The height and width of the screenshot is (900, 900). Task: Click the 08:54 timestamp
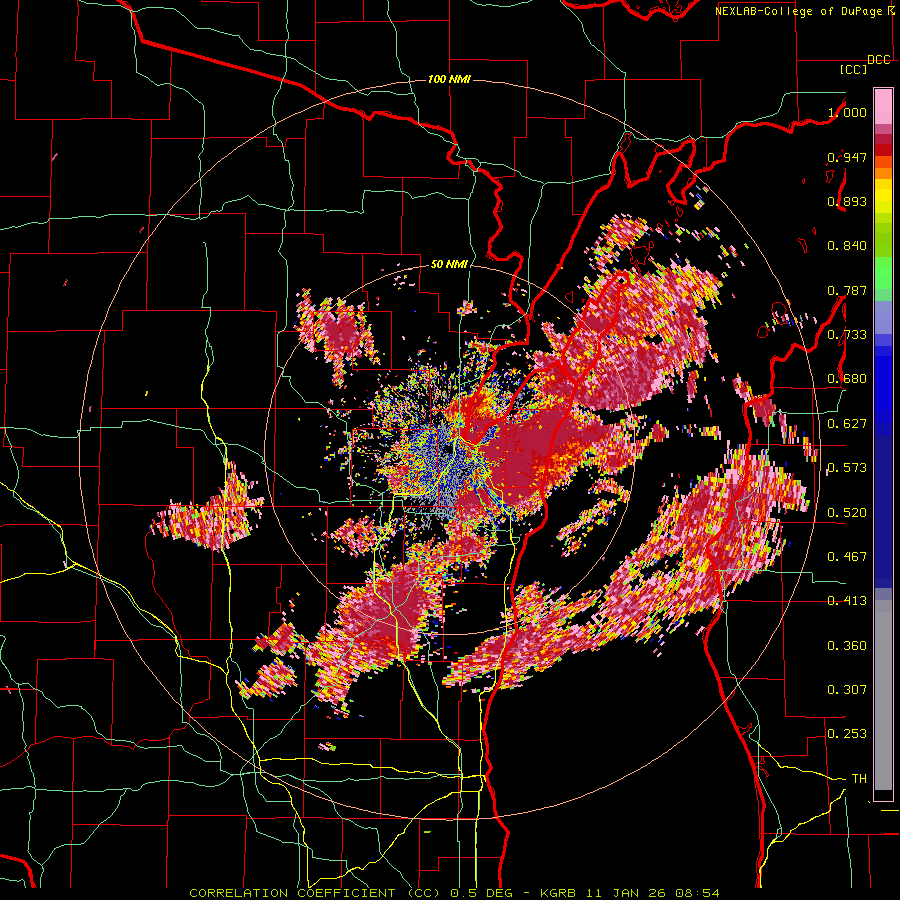tap(697, 893)
